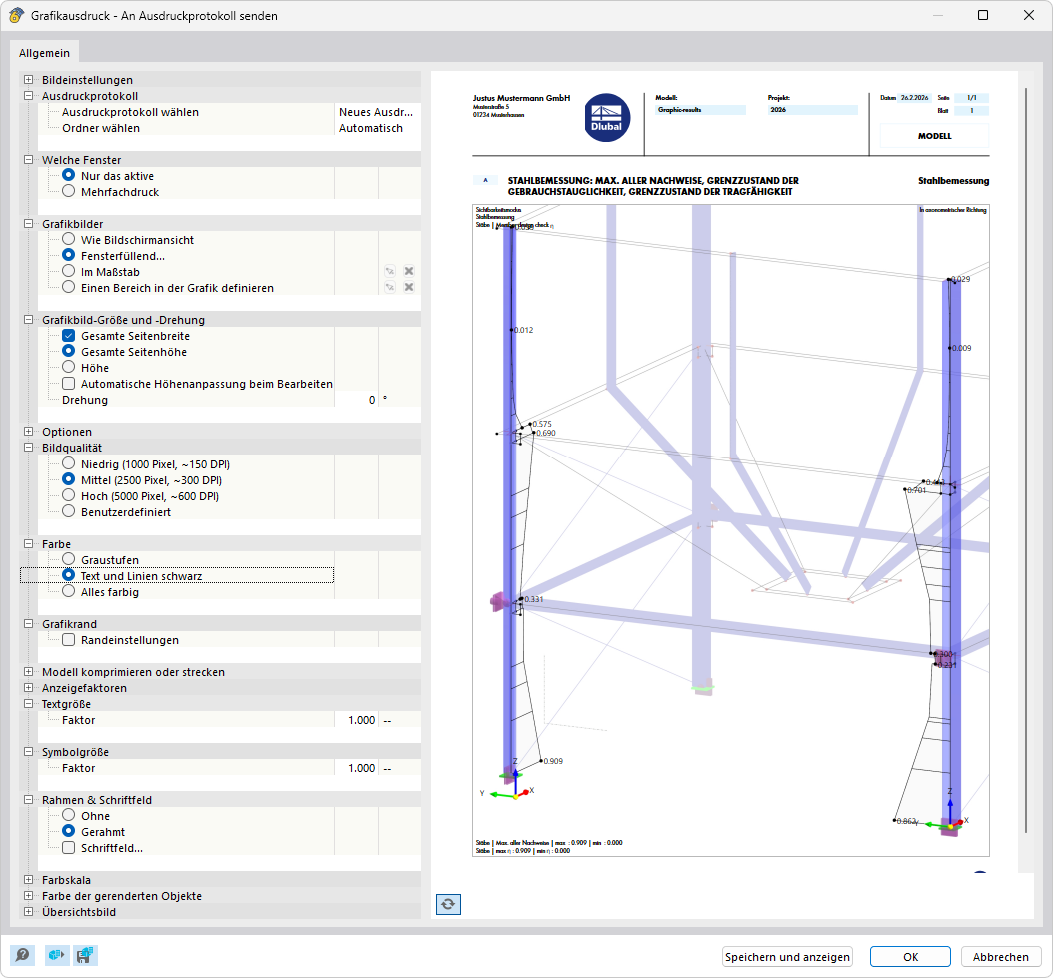Collapse the Welche Fenster section

click(28, 160)
